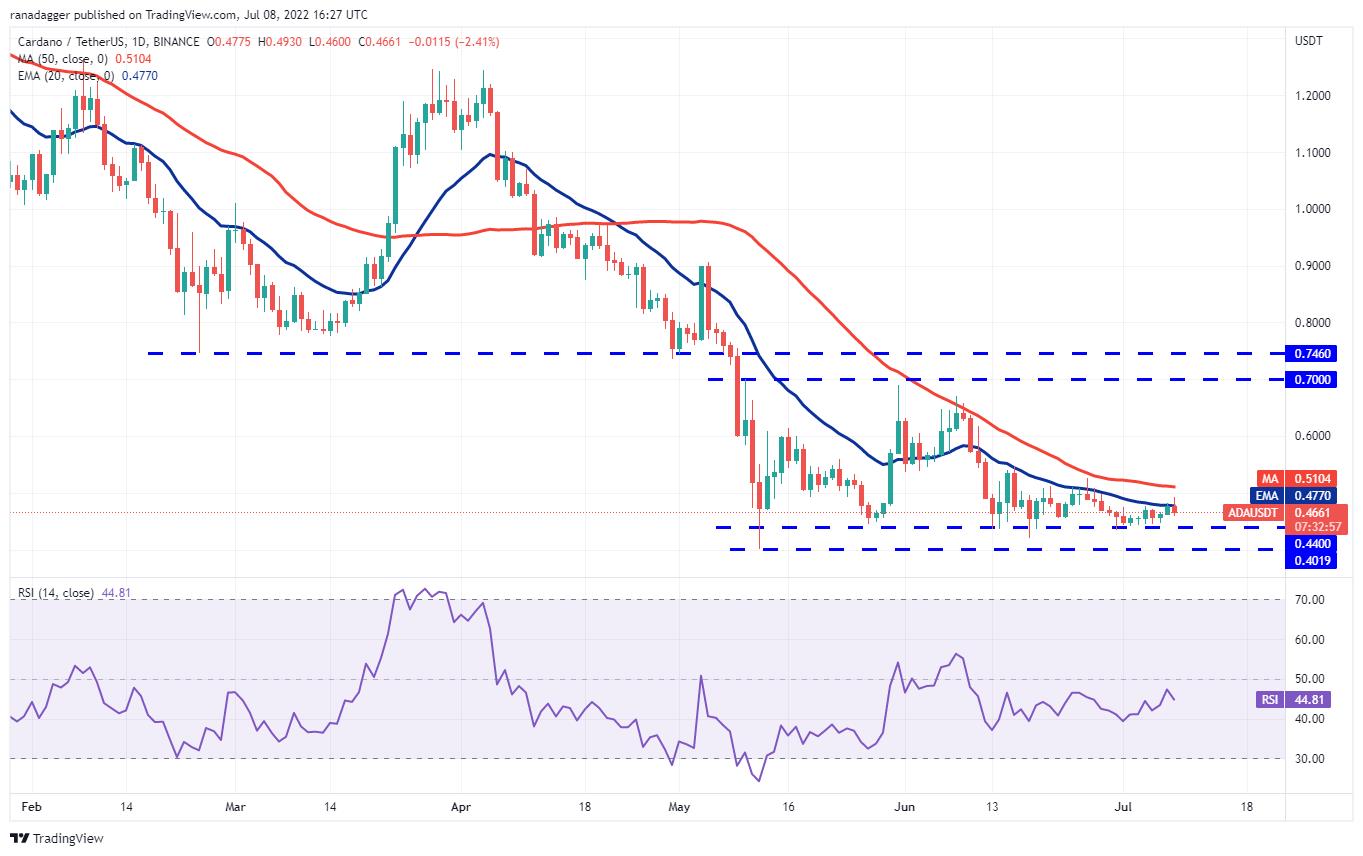Click the Jun date marker on time axis
The image size is (1363, 856).
click(904, 805)
